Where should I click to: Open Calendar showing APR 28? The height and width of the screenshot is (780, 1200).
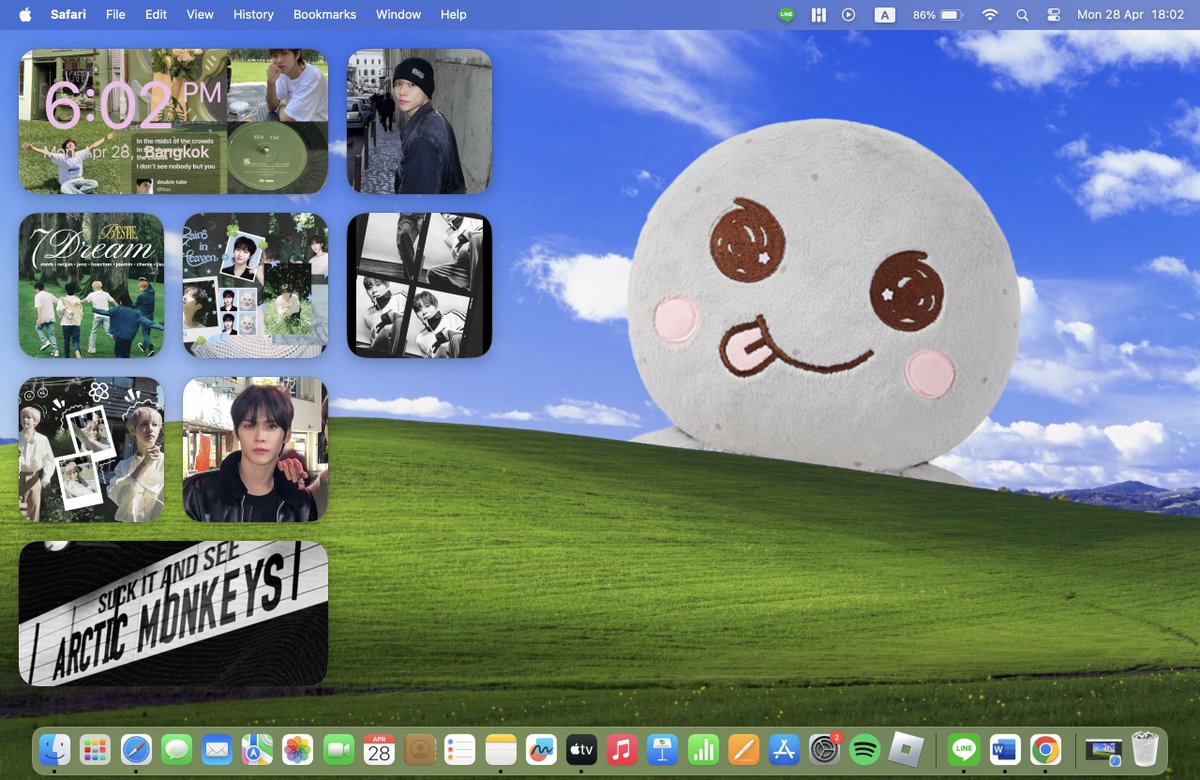coord(379,749)
